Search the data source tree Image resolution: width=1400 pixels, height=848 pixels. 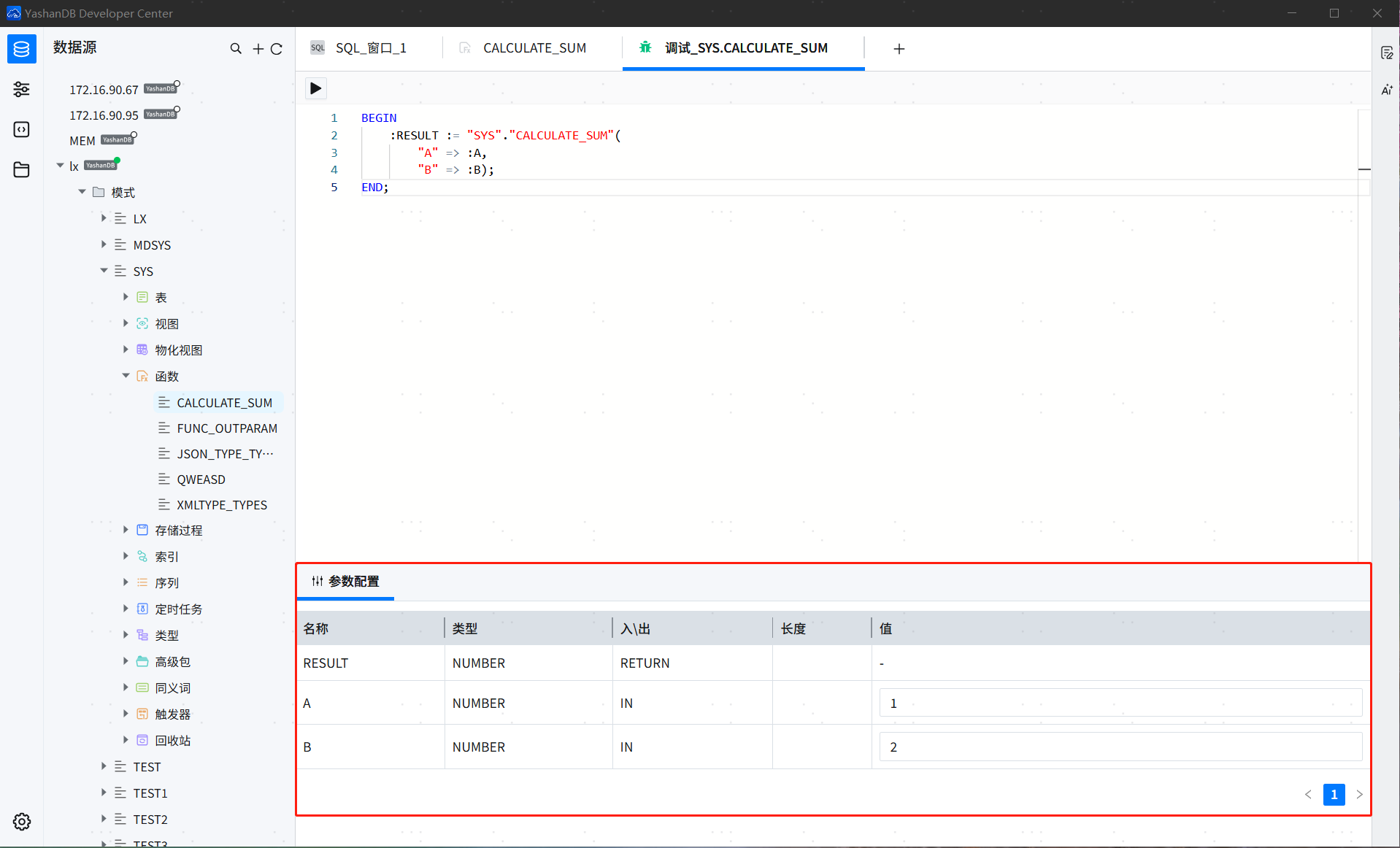point(236,48)
